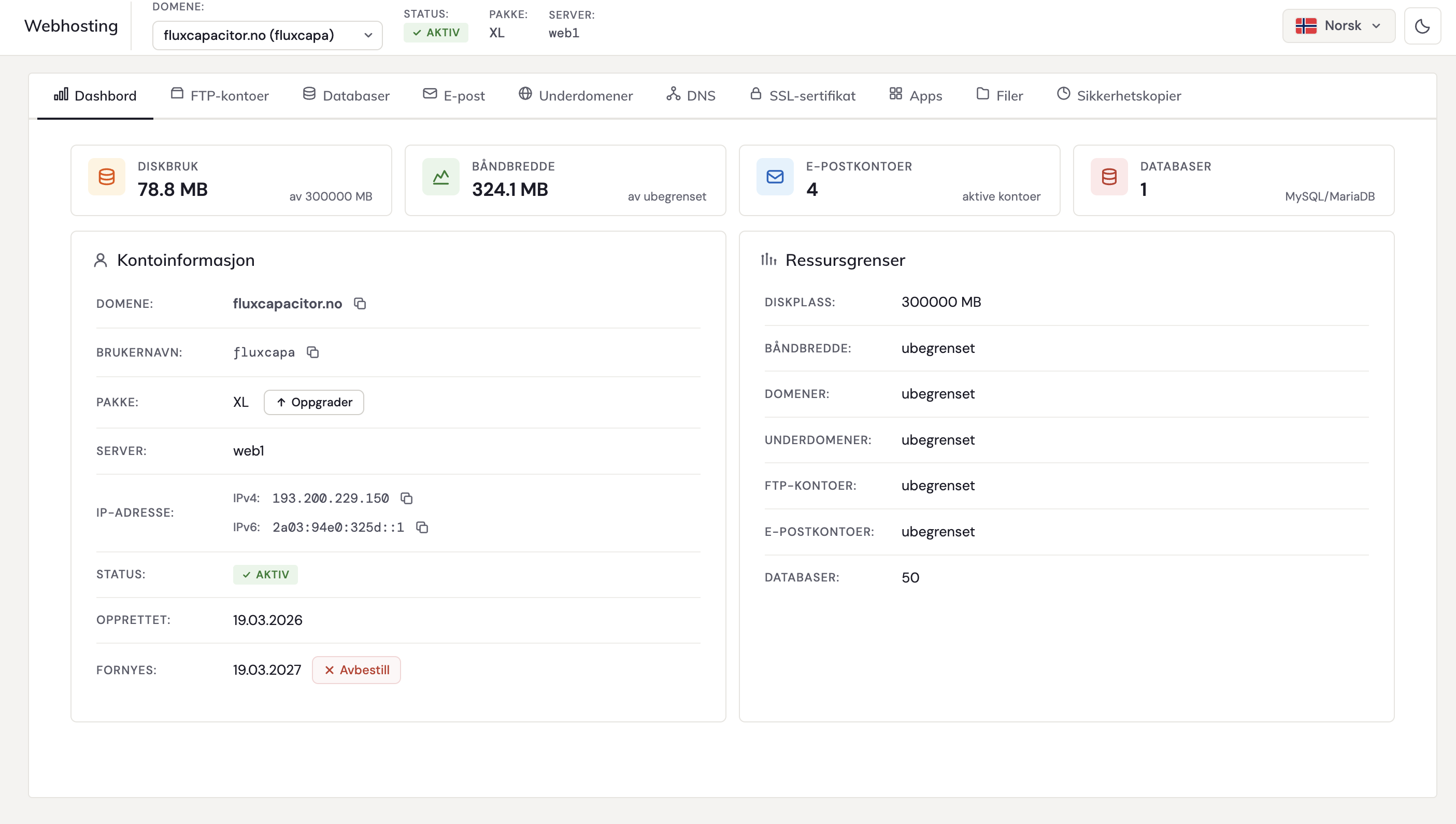1456x824 pixels.
Task: Click the Webhosting title in the header
Action: click(x=72, y=26)
